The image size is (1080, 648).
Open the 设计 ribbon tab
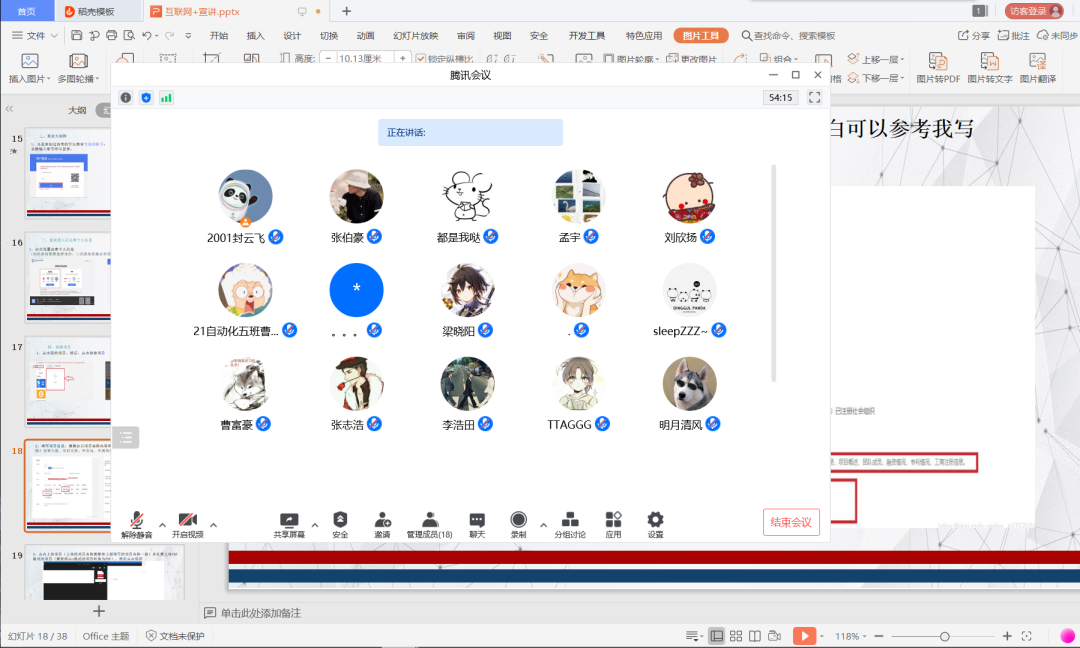pos(292,36)
